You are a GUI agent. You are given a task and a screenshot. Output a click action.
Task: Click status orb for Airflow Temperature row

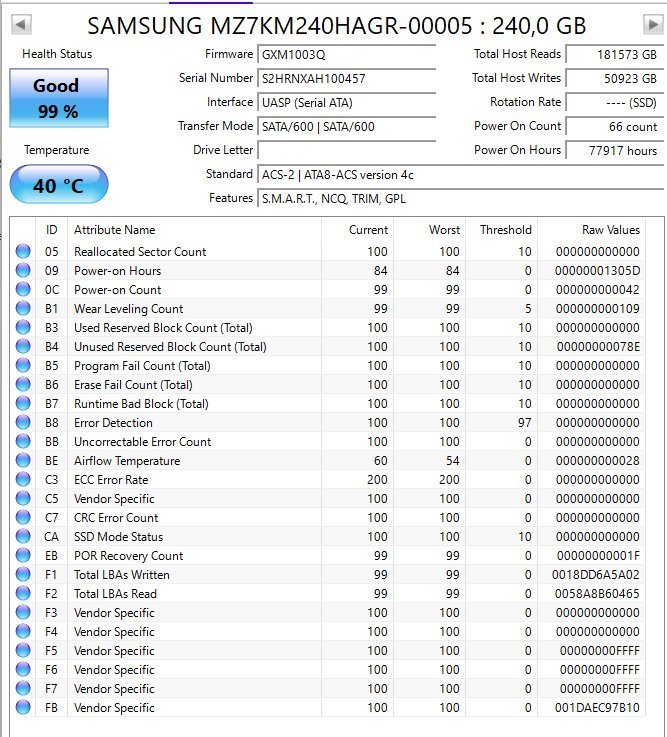[x=23, y=460]
